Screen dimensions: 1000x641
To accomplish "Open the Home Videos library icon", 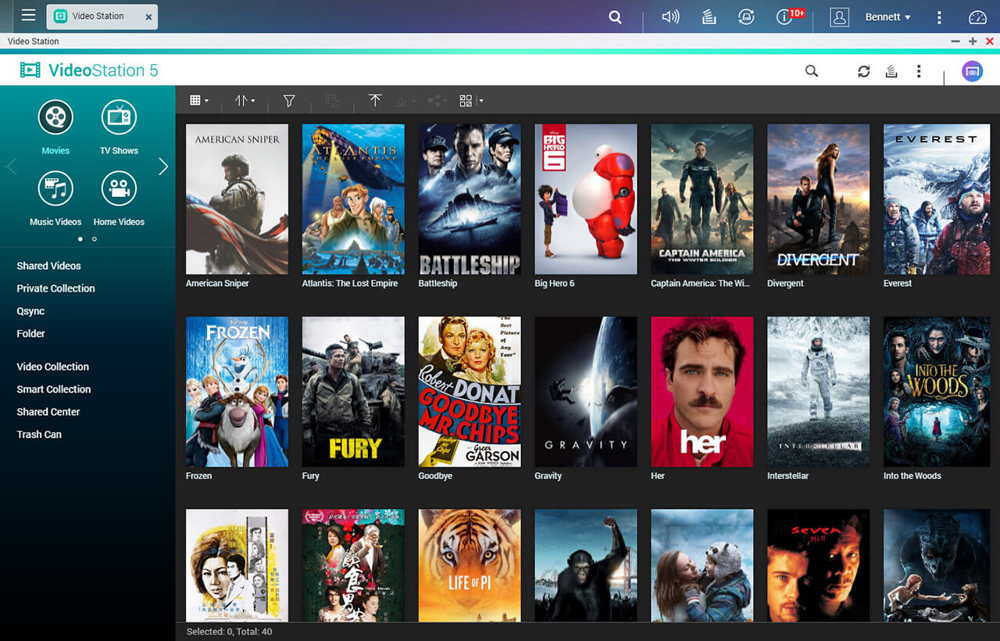I will point(119,189).
